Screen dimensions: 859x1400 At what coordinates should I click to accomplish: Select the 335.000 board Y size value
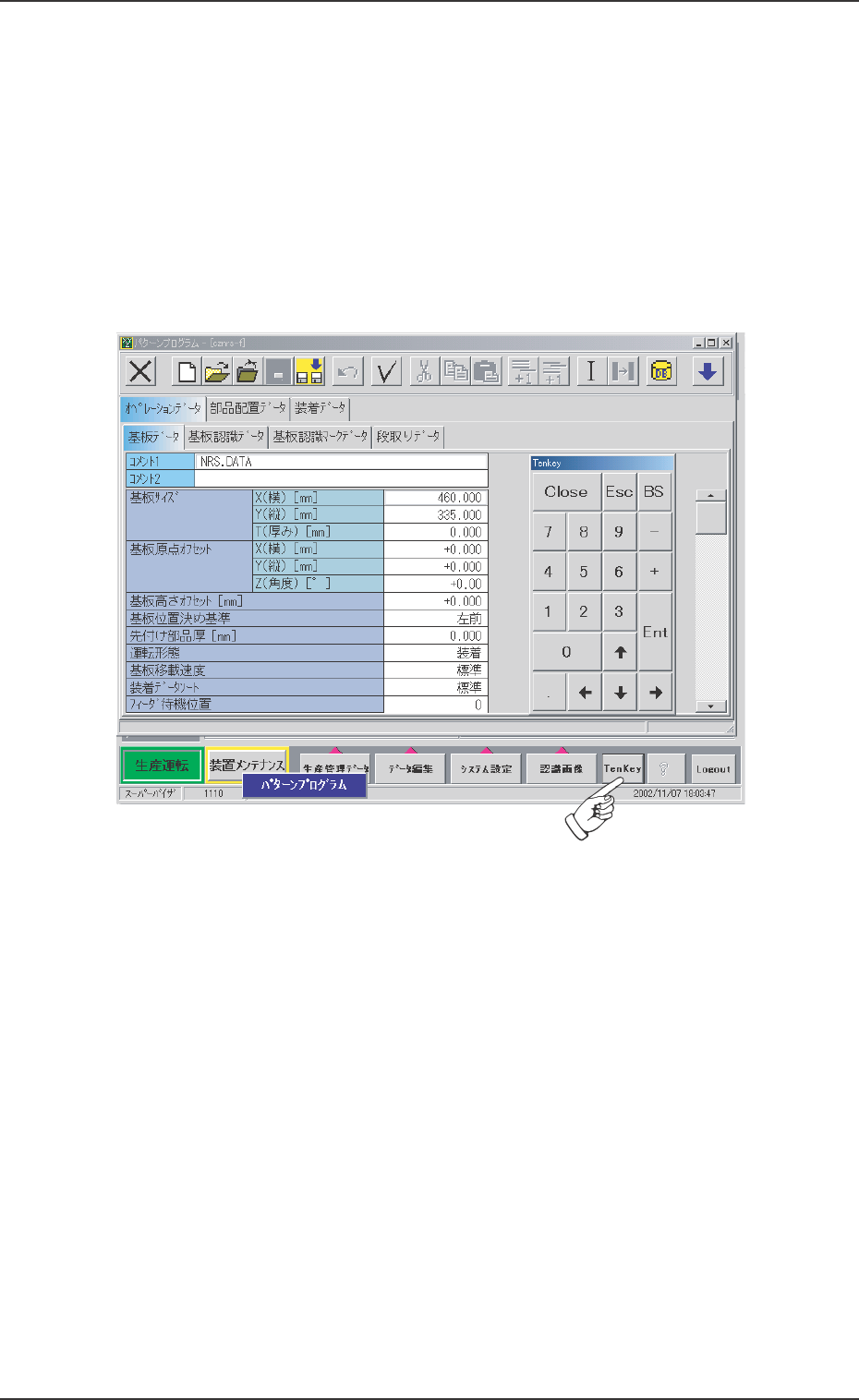tap(435, 515)
